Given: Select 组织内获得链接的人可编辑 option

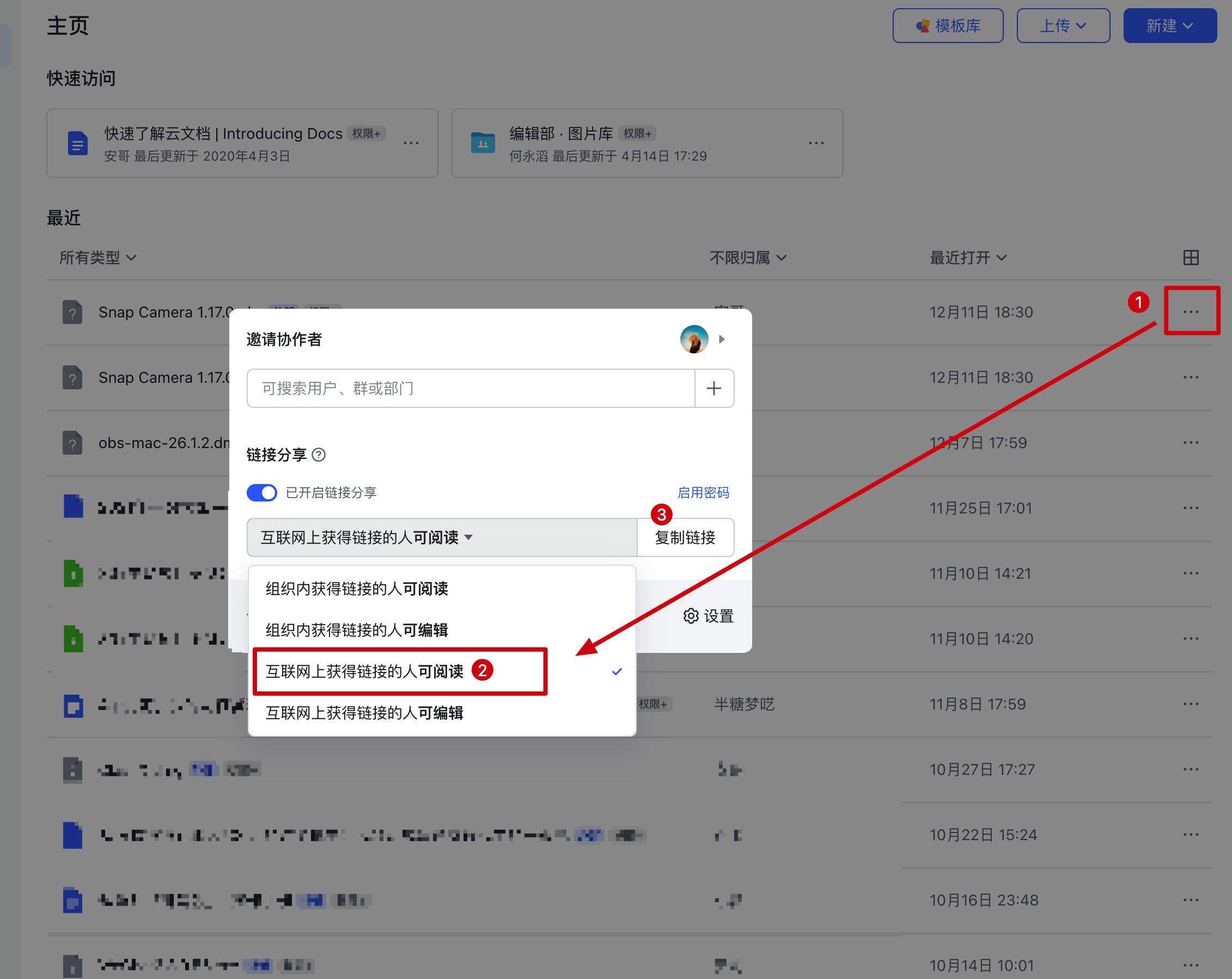Looking at the screenshot, I should 357,630.
